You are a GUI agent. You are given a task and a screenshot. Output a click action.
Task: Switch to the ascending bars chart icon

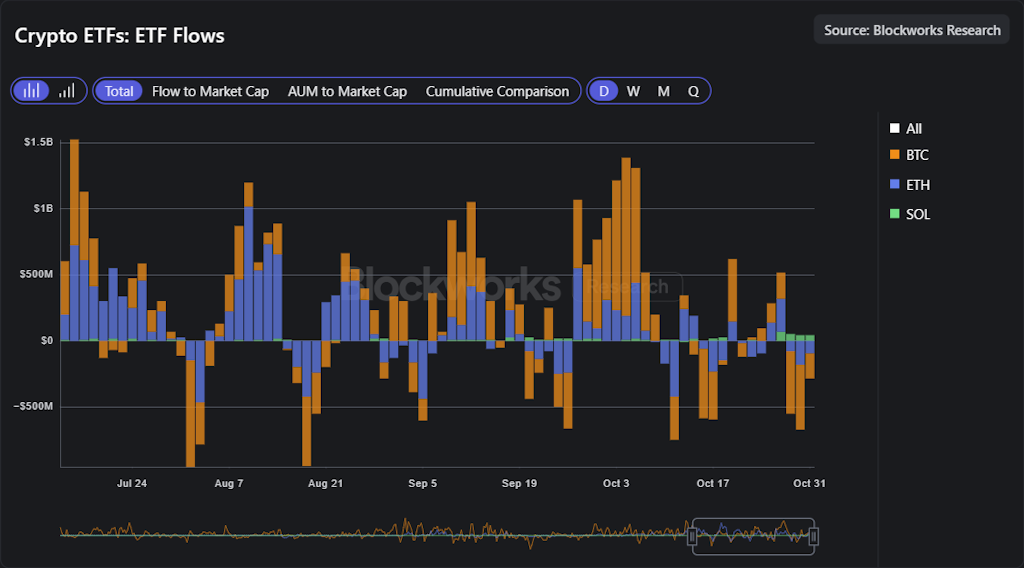coord(67,91)
